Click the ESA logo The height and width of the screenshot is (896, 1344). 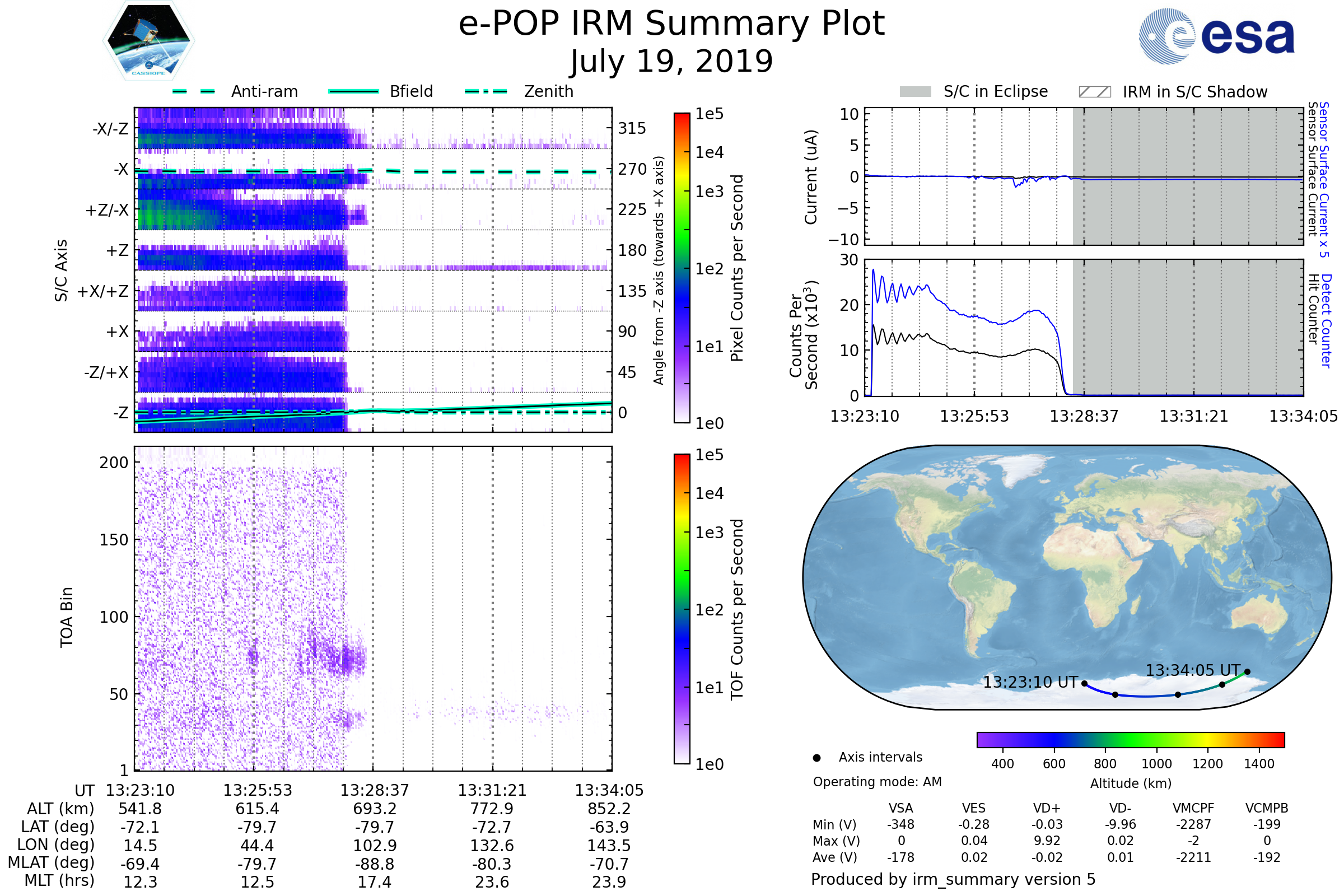(1216, 36)
